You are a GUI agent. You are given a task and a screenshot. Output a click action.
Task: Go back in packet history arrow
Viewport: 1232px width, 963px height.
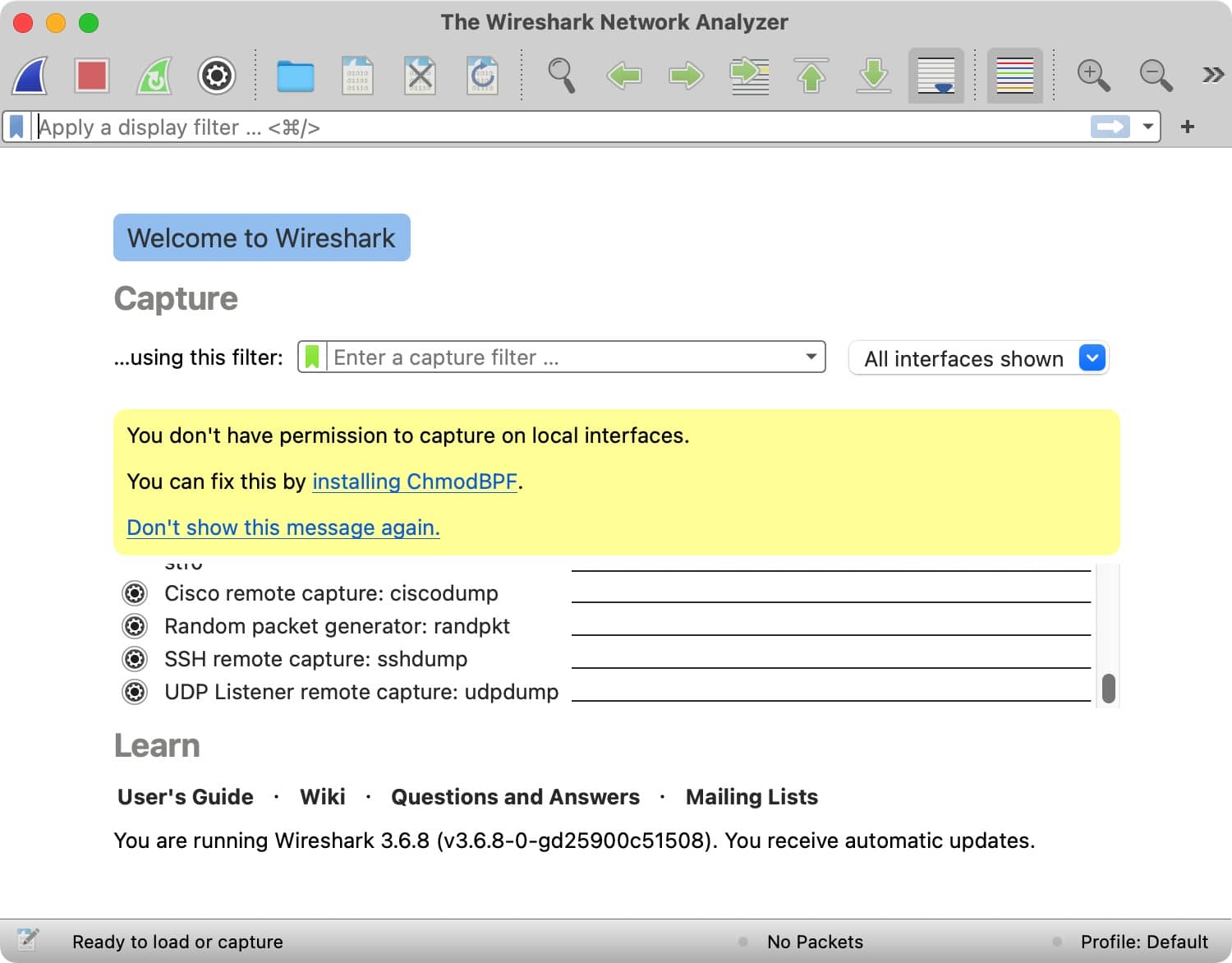[624, 76]
